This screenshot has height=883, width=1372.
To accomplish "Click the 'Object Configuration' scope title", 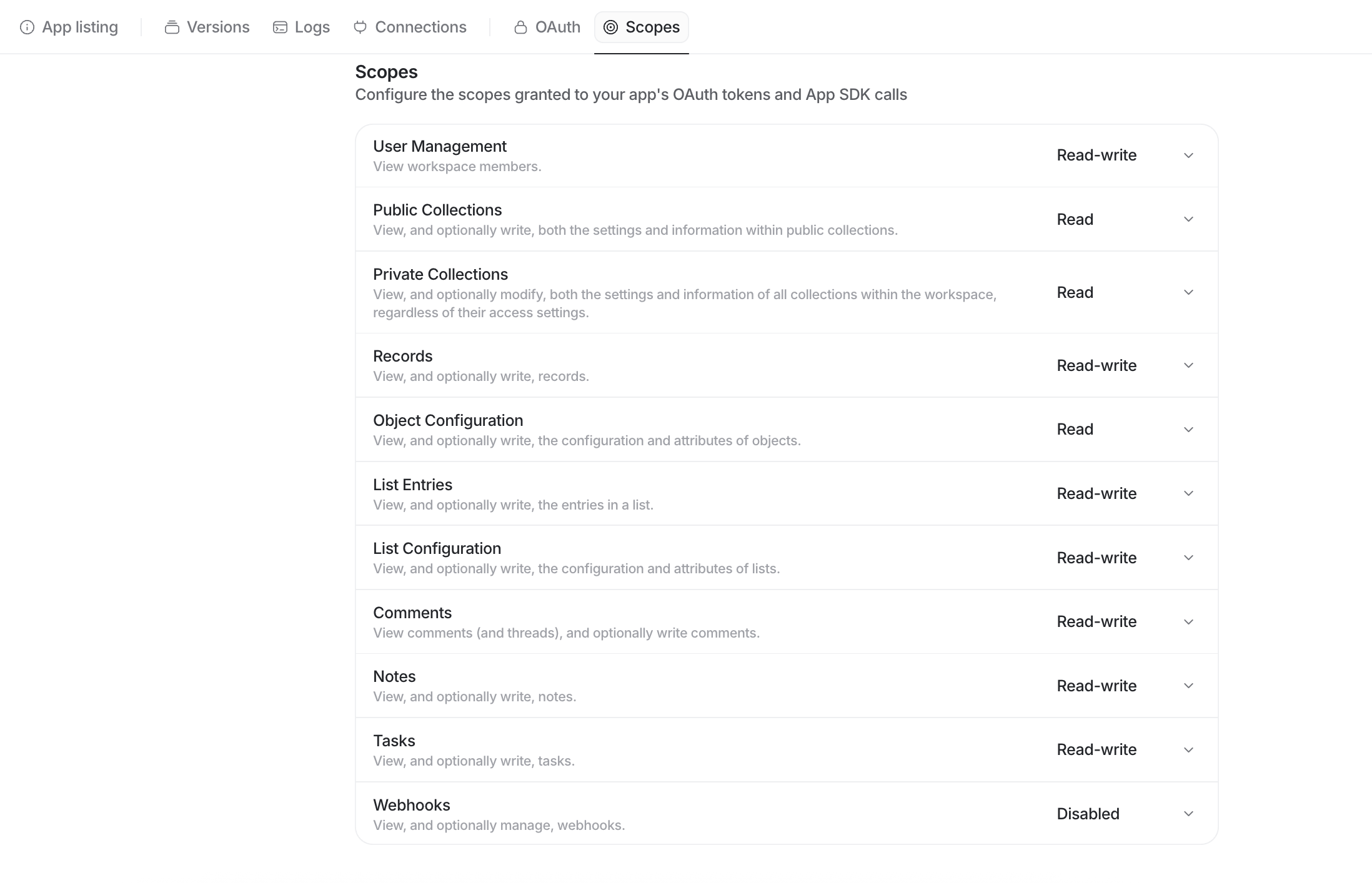I will pyautogui.click(x=448, y=420).
